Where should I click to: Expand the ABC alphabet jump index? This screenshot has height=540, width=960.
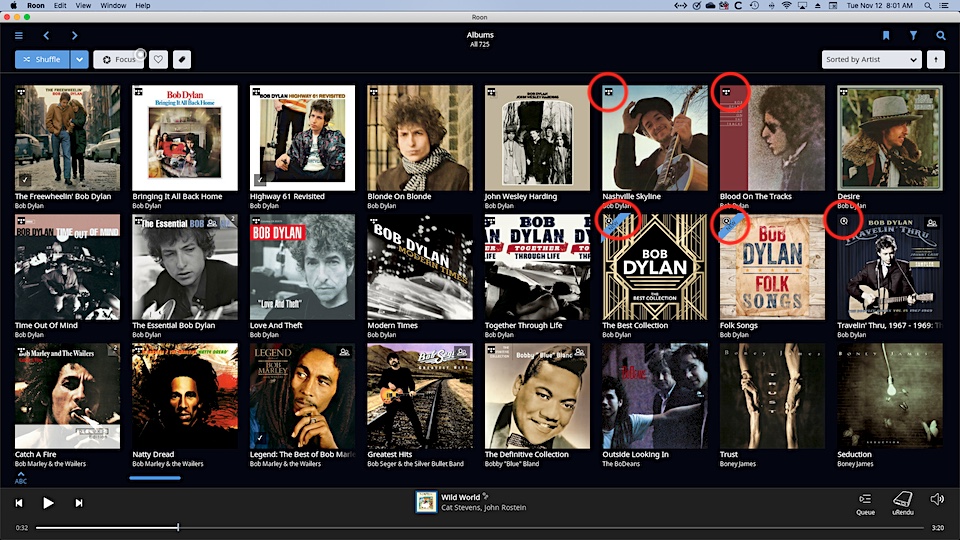[21, 477]
